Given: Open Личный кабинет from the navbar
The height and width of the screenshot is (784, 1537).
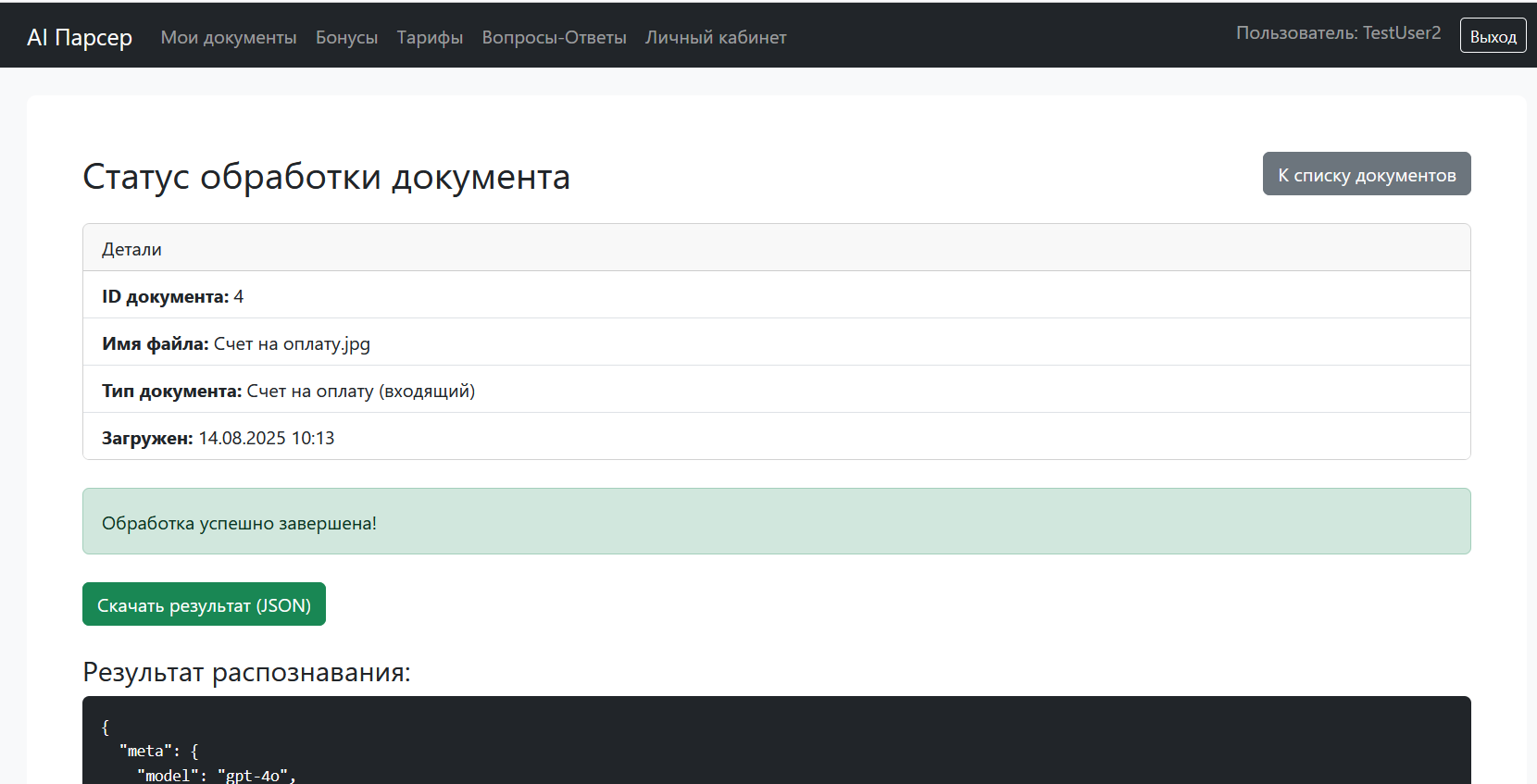Looking at the screenshot, I should tap(716, 37).
